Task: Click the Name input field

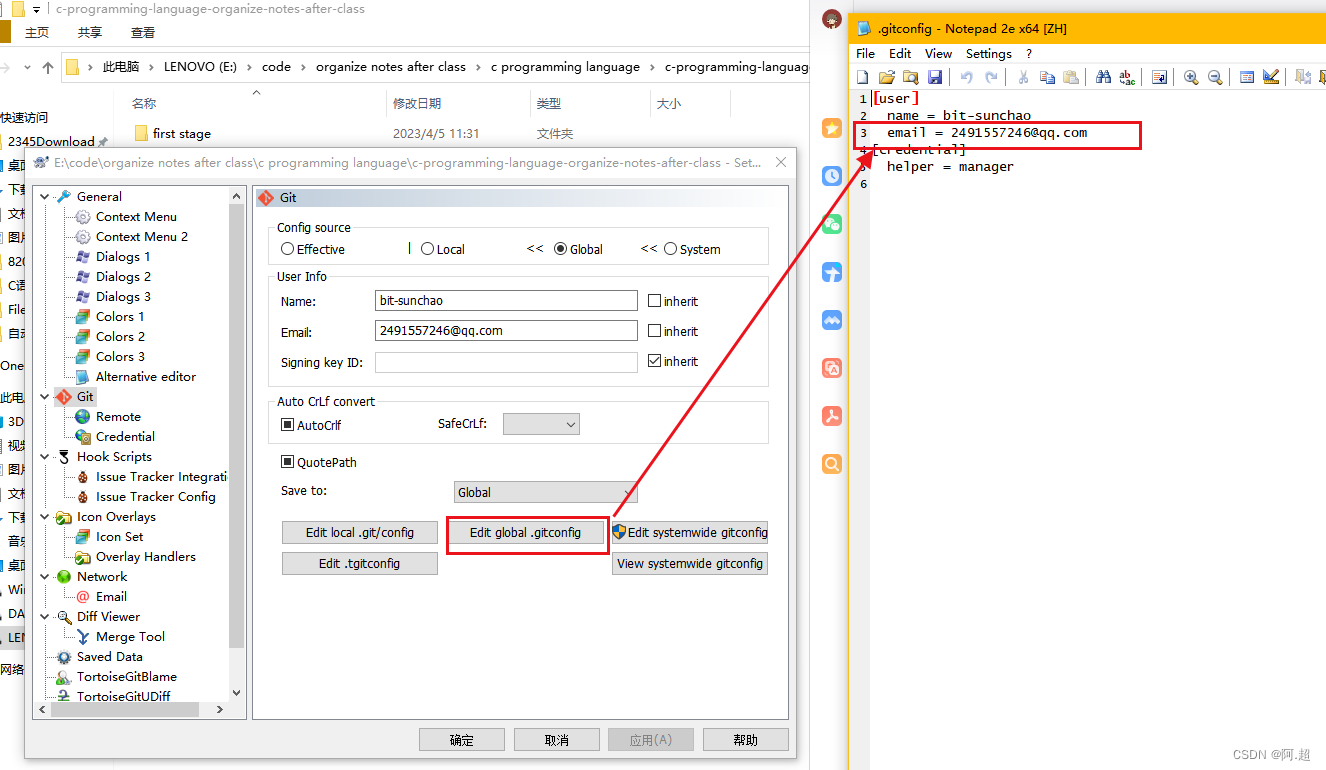Action: pos(506,300)
